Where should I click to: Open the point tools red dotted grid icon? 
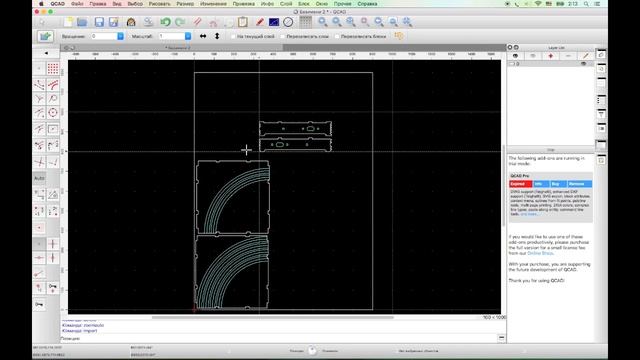pos(53,69)
